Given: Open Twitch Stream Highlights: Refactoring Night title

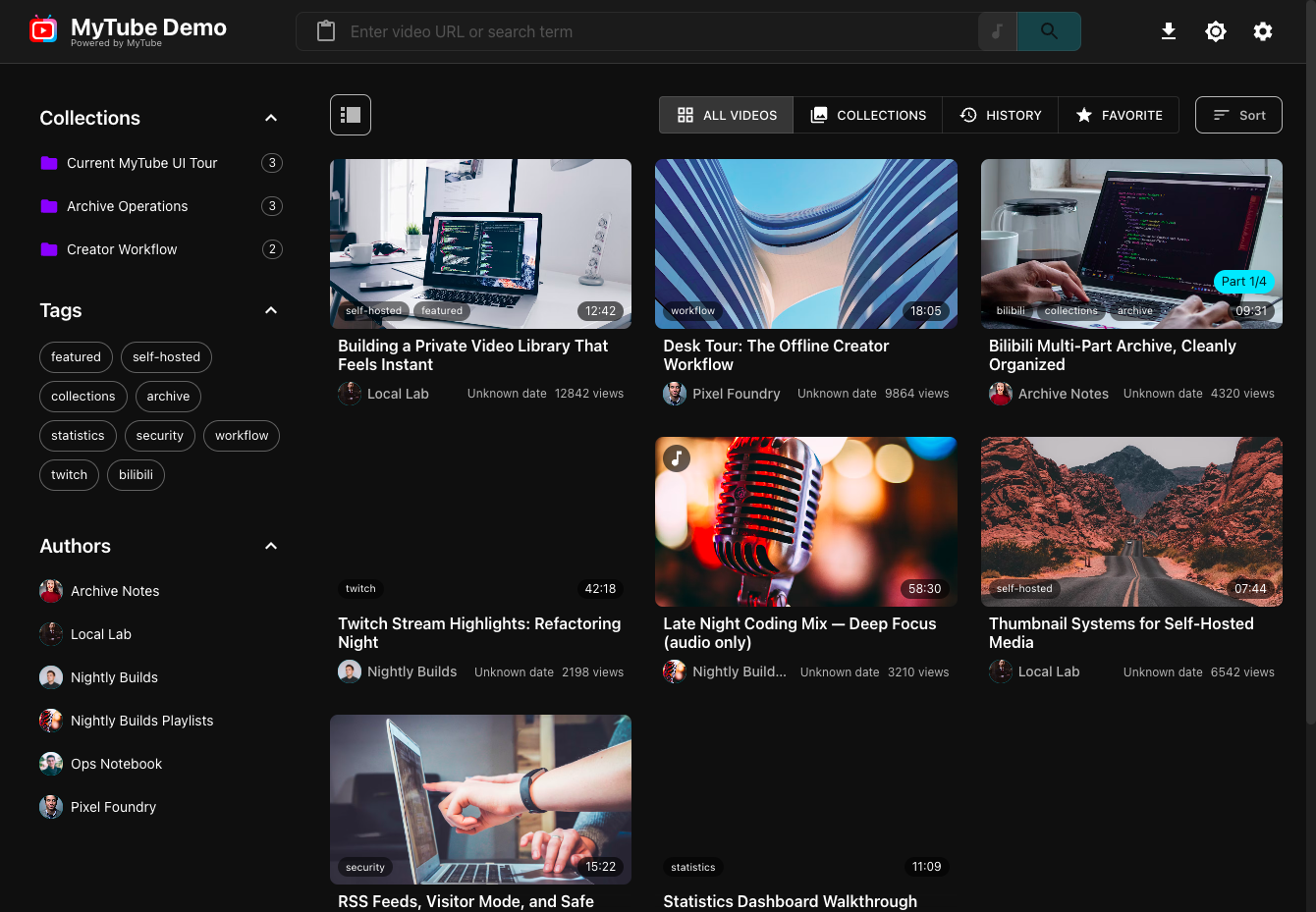Looking at the screenshot, I should pyautogui.click(x=479, y=633).
